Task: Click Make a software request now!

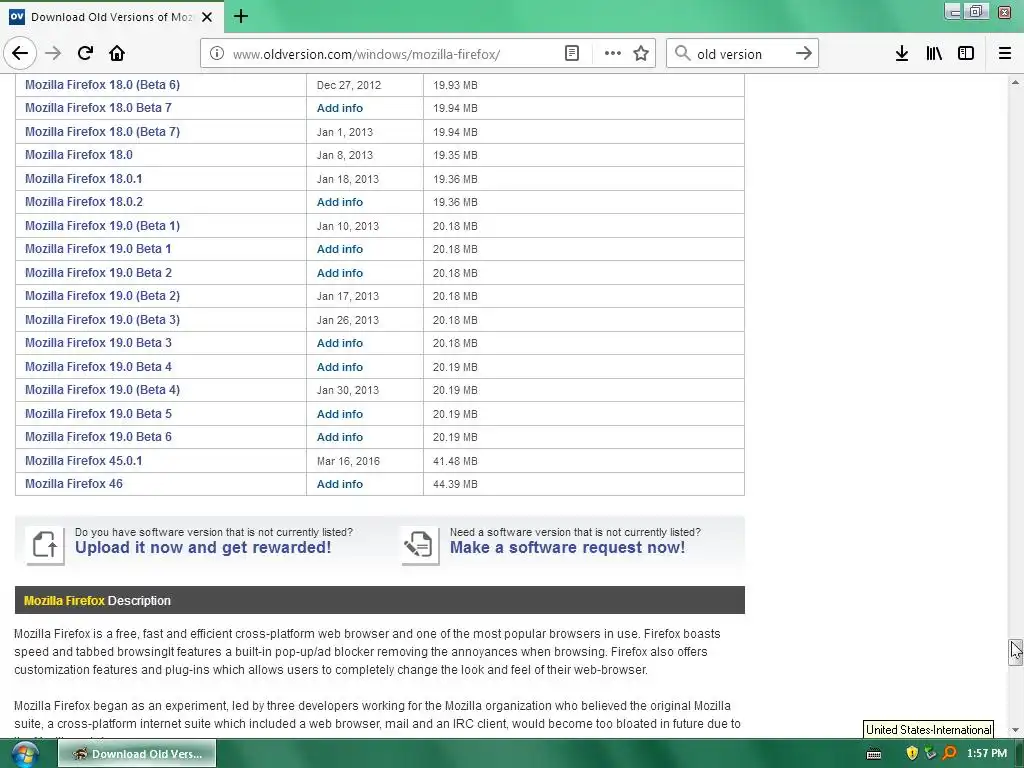Action: pyautogui.click(x=568, y=548)
